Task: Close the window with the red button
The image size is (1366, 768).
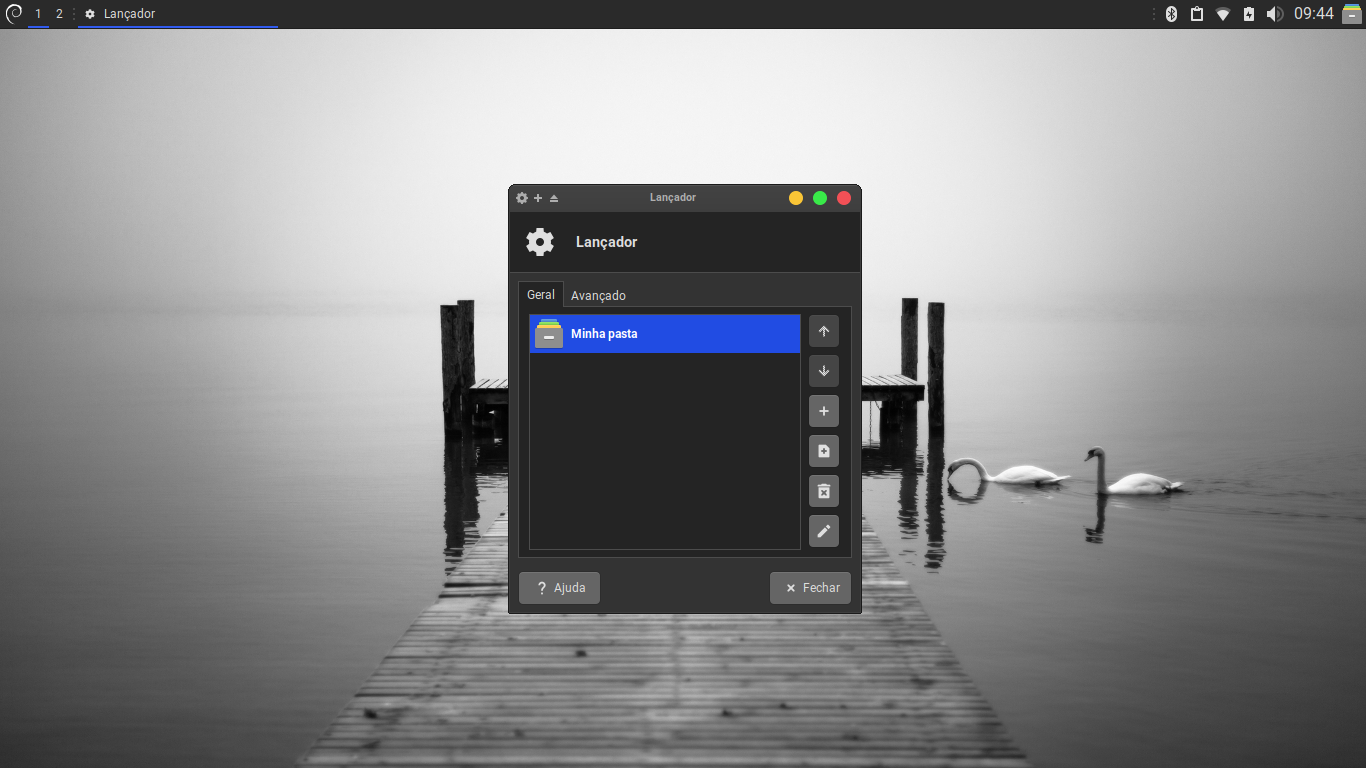Action: pos(844,198)
